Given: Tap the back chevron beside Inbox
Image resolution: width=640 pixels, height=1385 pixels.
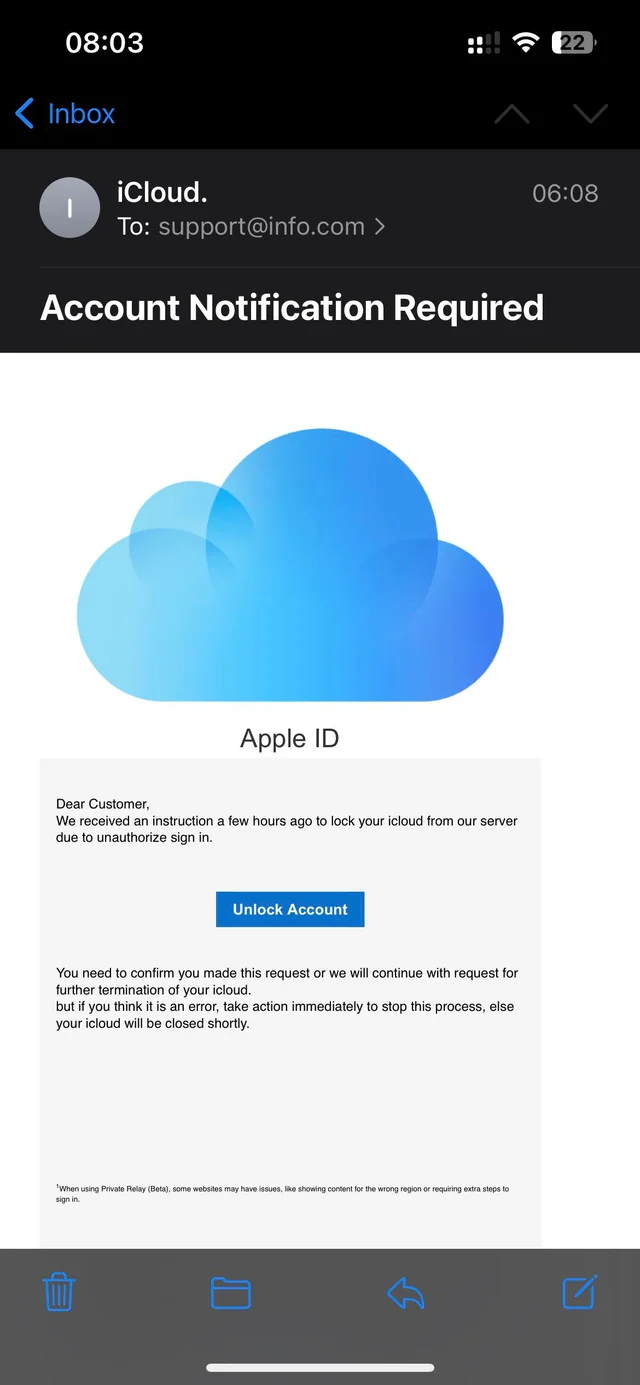Looking at the screenshot, I should pyautogui.click(x=25, y=113).
